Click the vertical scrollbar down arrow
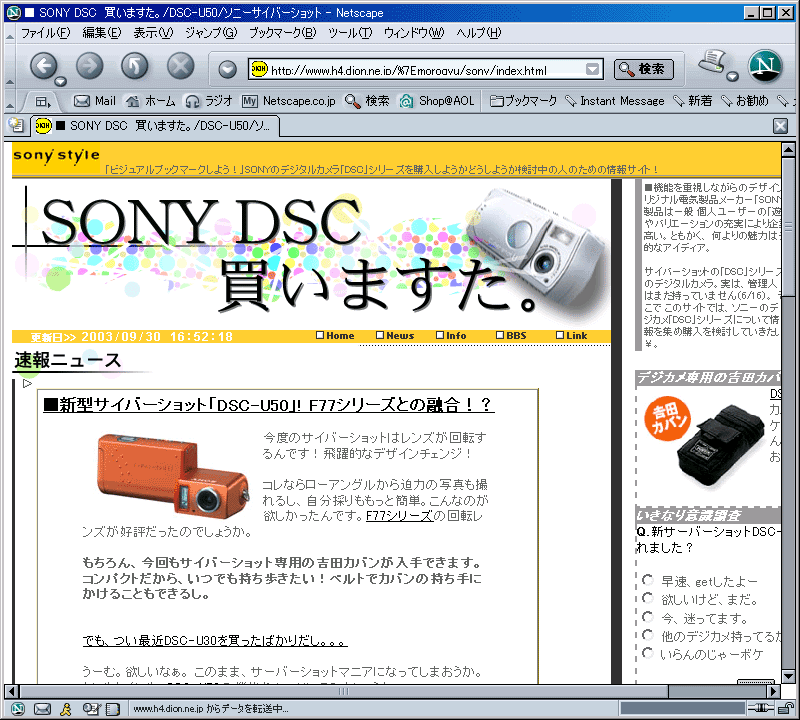800x720 pixels. 788,676
